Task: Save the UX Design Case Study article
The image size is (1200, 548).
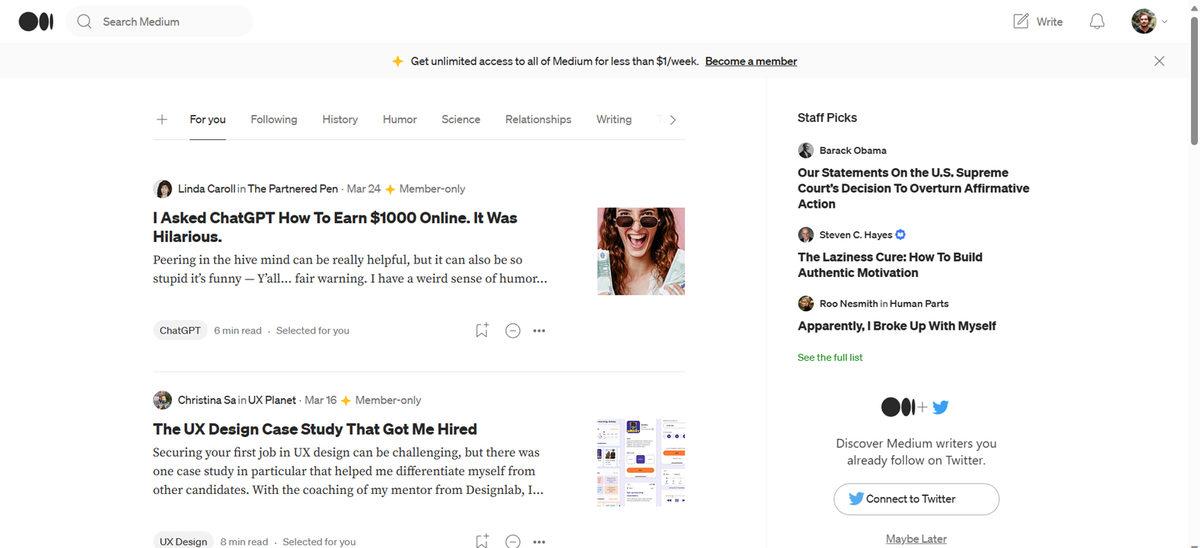Action: tap(482, 541)
